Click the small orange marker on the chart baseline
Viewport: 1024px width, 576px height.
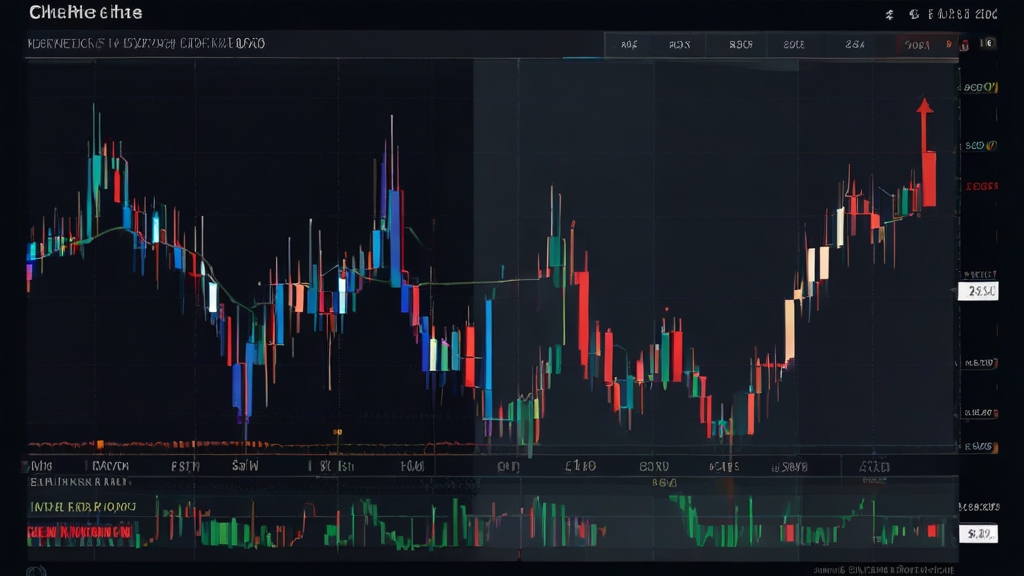[x=337, y=433]
